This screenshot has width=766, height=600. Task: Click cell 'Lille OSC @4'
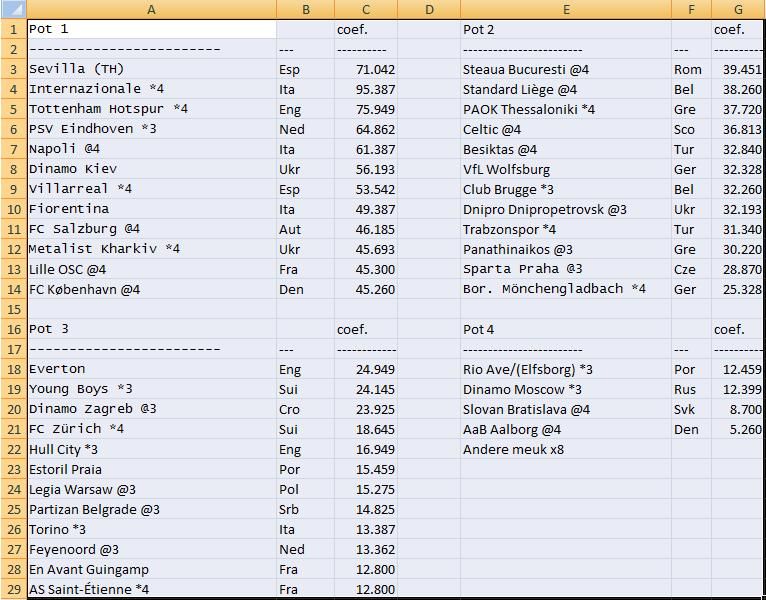(x=151, y=270)
